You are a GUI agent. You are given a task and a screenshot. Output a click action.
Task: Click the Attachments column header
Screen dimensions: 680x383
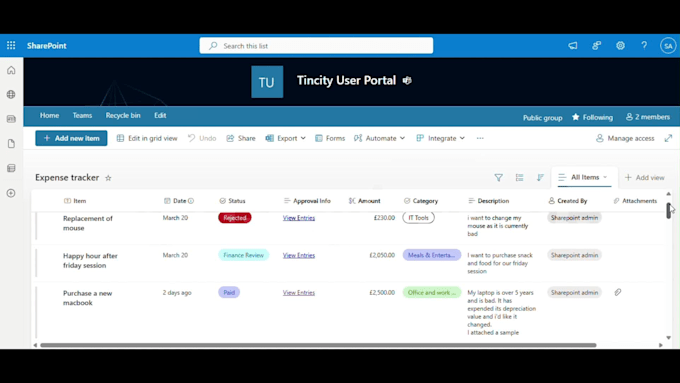click(635, 201)
